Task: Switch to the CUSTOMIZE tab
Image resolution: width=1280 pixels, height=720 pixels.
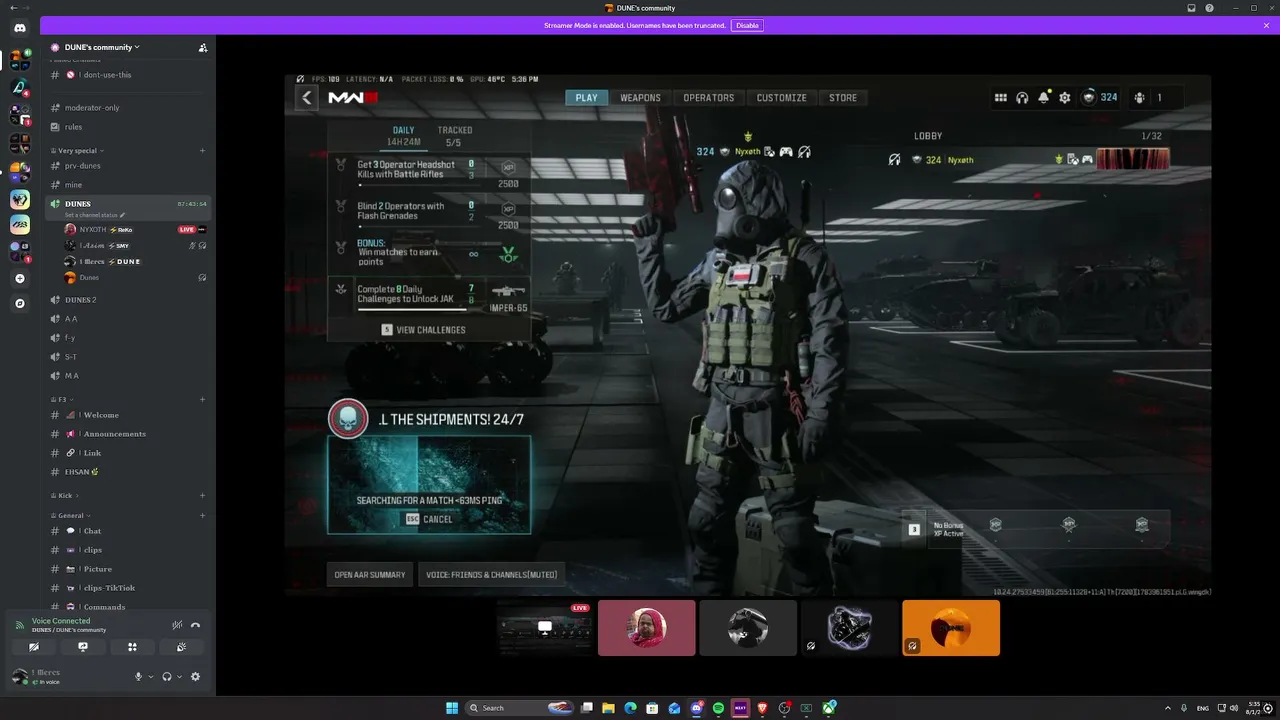Action: (x=782, y=98)
